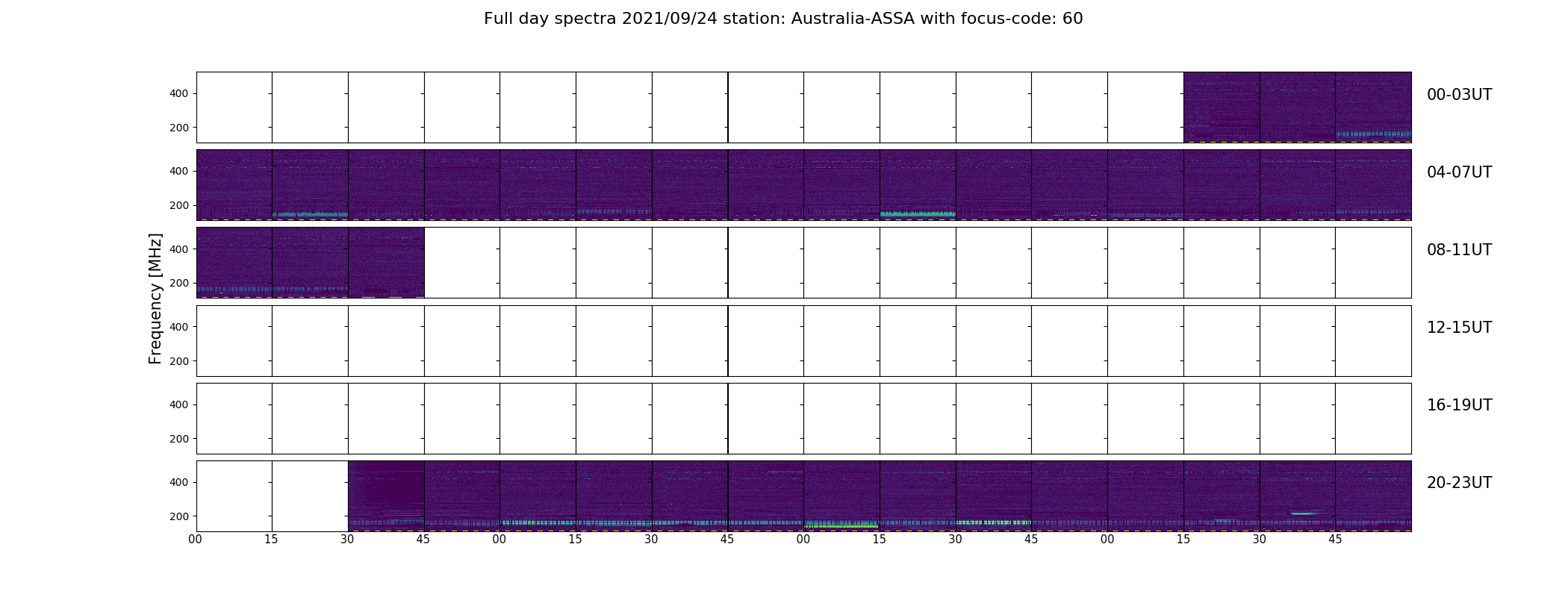This screenshot has height=597, width=1568.
Task: Select the 04:15 spectrum panel in 04-07UT row
Action: pos(310,185)
